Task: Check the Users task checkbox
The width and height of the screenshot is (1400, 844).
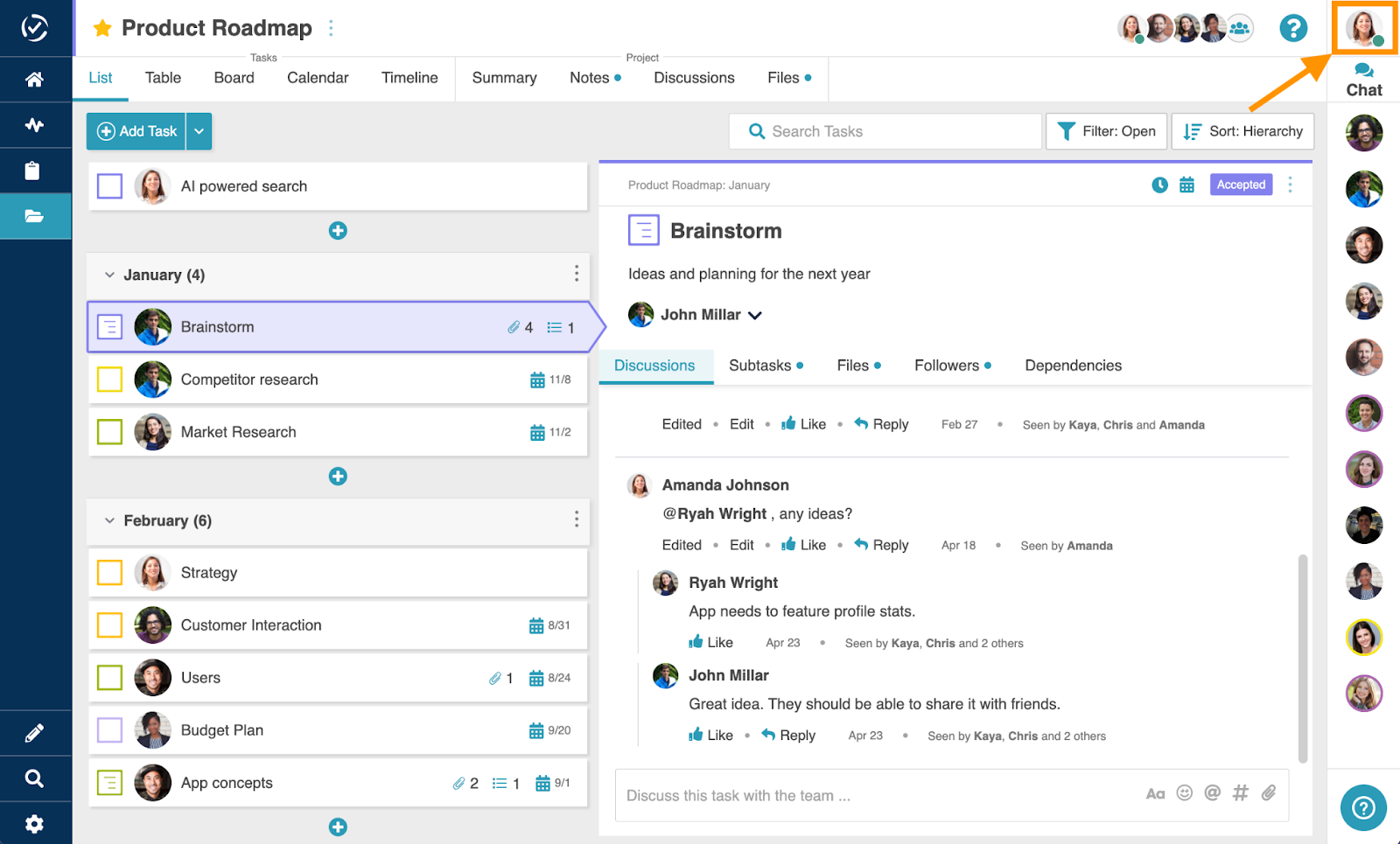Action: click(109, 678)
